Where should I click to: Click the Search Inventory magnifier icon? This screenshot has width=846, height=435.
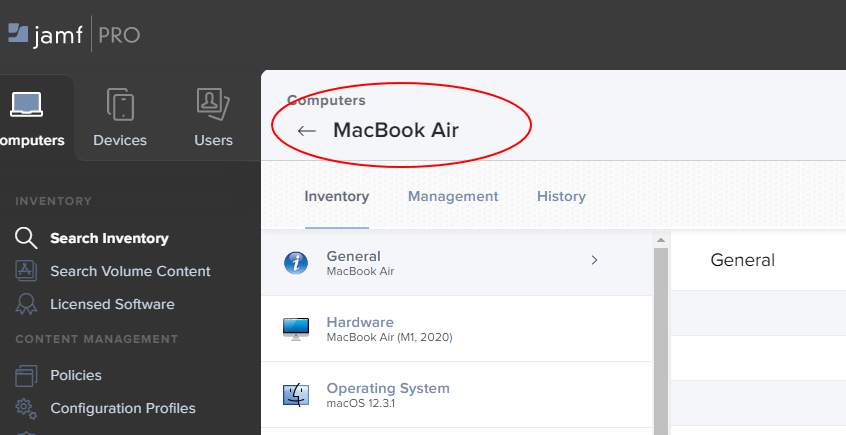coord(26,238)
